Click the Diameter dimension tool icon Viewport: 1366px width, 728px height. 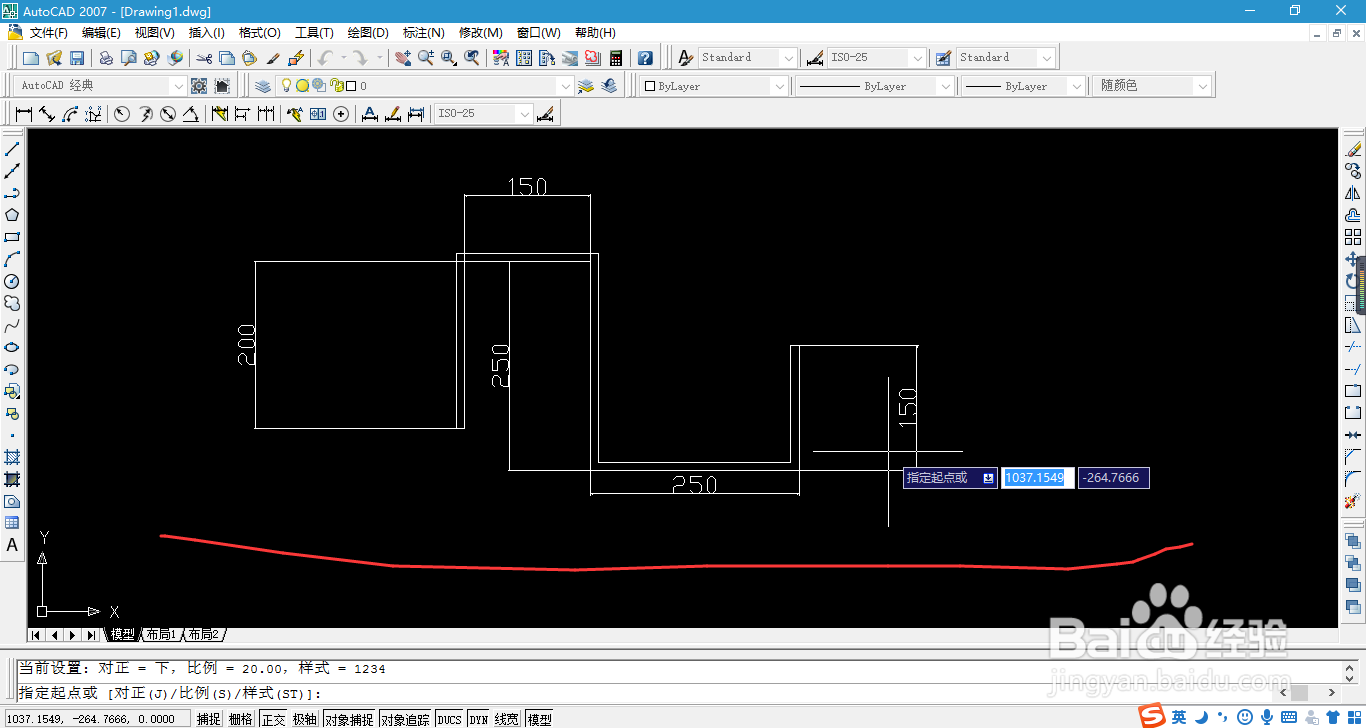(168, 114)
